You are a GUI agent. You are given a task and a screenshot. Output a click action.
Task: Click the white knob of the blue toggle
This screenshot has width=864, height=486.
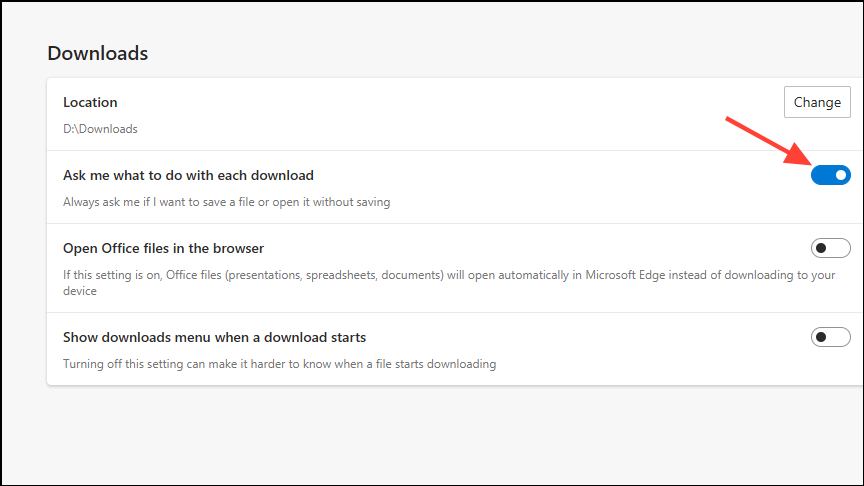pos(841,175)
